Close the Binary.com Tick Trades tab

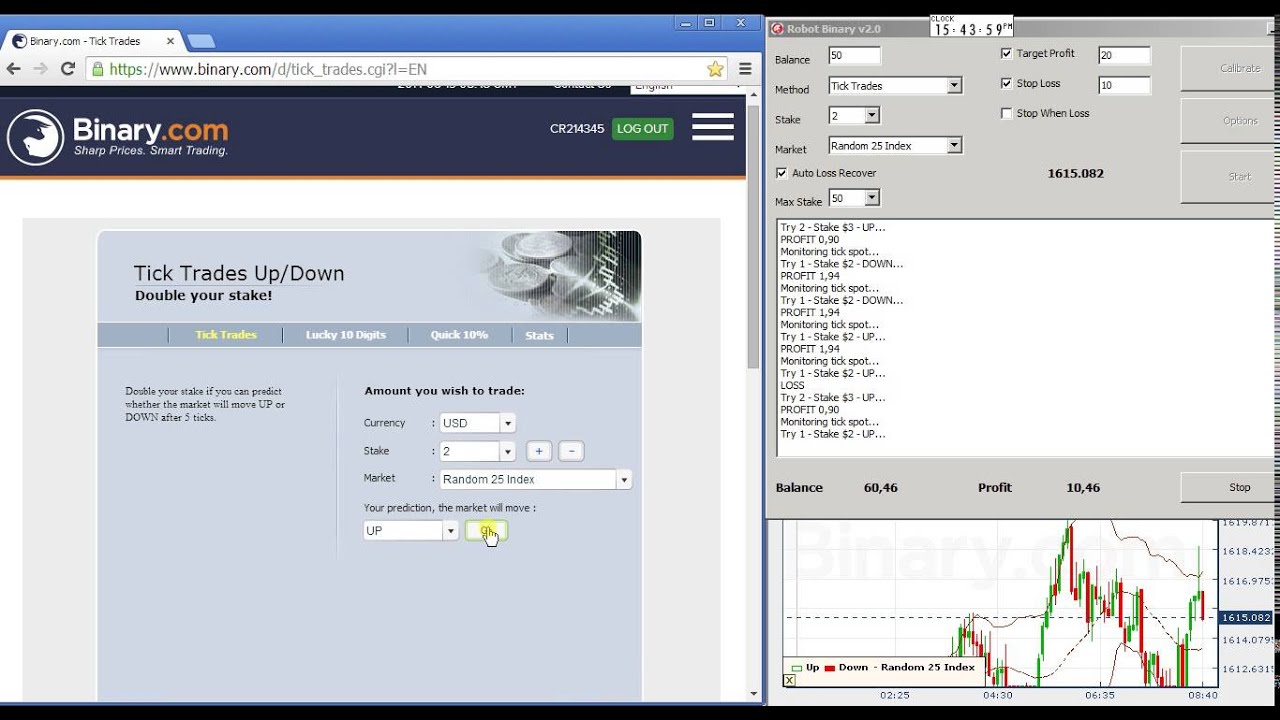[x=171, y=41]
